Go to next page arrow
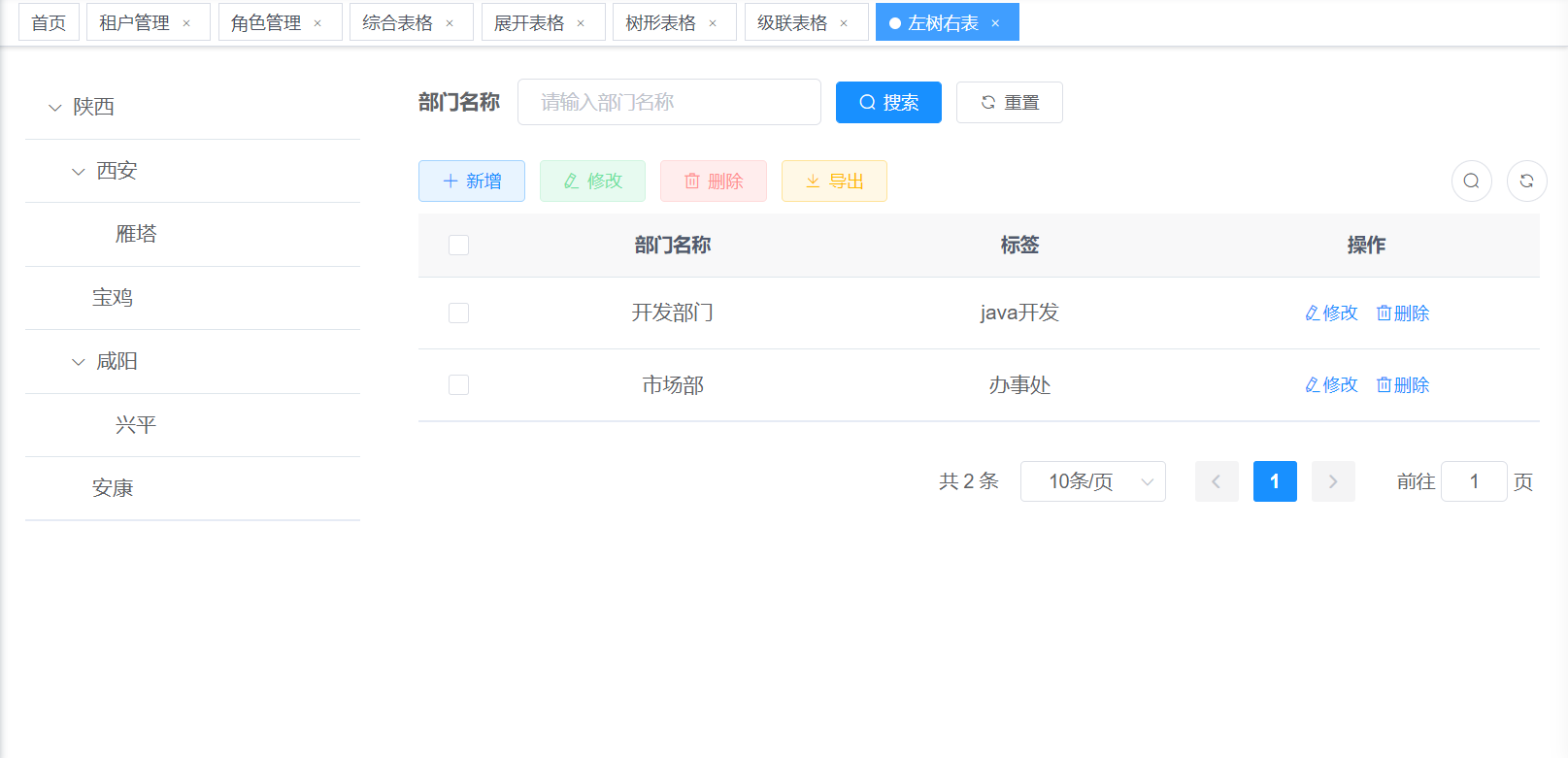 [1332, 481]
